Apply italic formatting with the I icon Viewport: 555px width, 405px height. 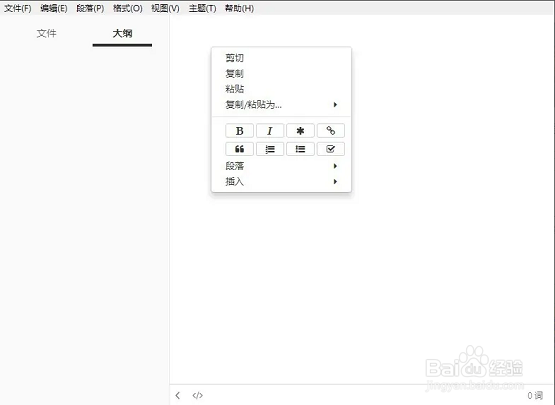270,131
